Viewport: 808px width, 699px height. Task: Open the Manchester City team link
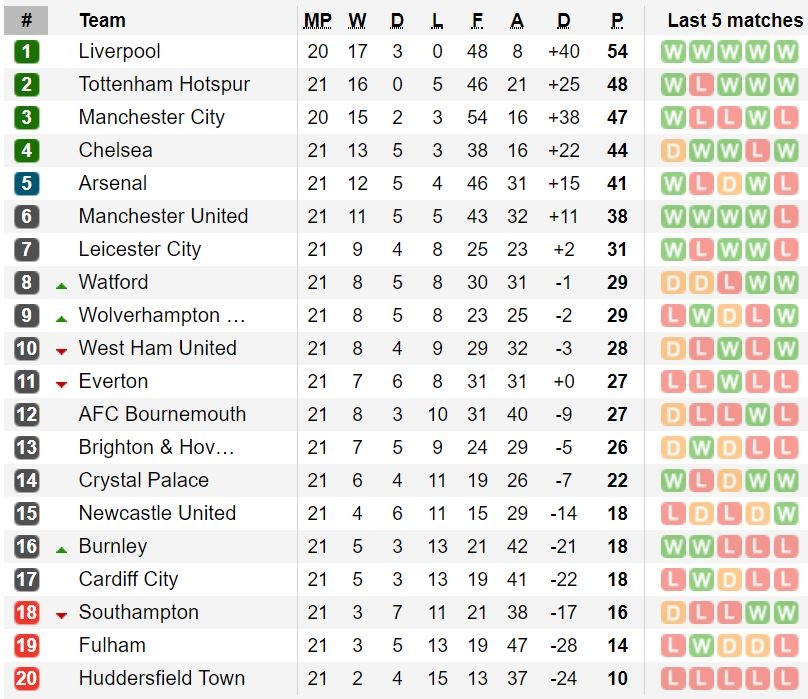[151, 118]
